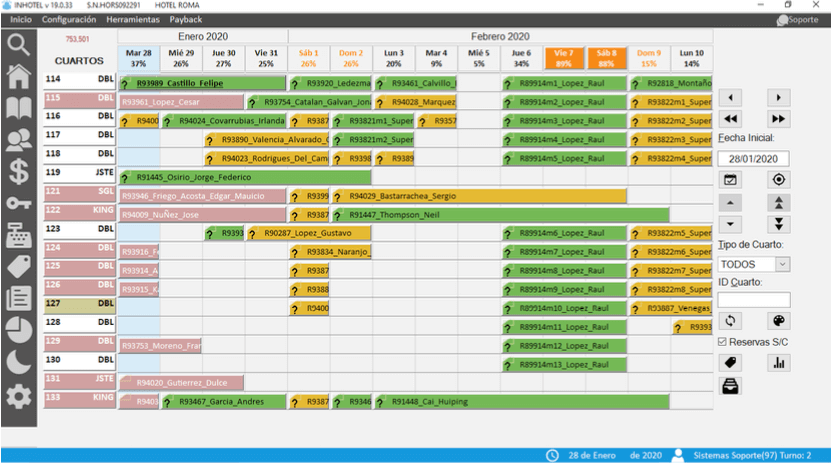Screen dimensions: 831x463
Task: Open the Configuración menu
Action: click(x=69, y=19)
